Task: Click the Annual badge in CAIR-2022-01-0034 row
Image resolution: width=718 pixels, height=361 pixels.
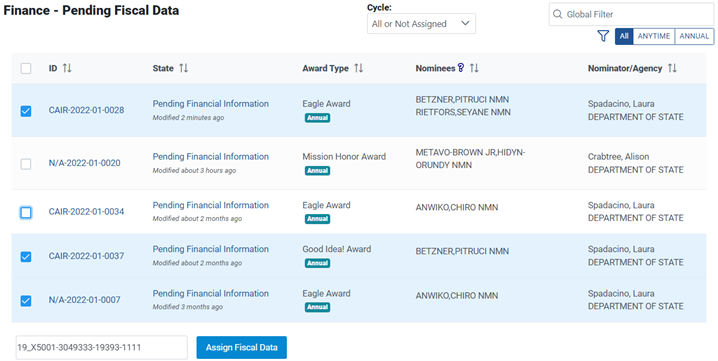Action: (317, 219)
